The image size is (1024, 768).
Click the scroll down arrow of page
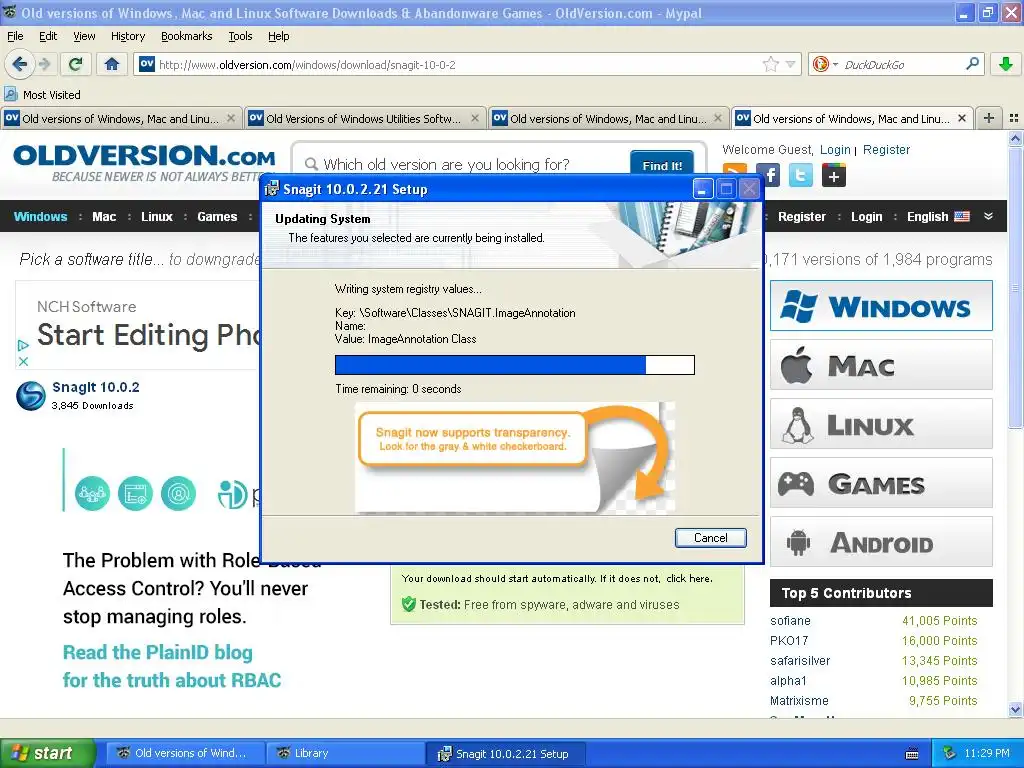click(1015, 709)
